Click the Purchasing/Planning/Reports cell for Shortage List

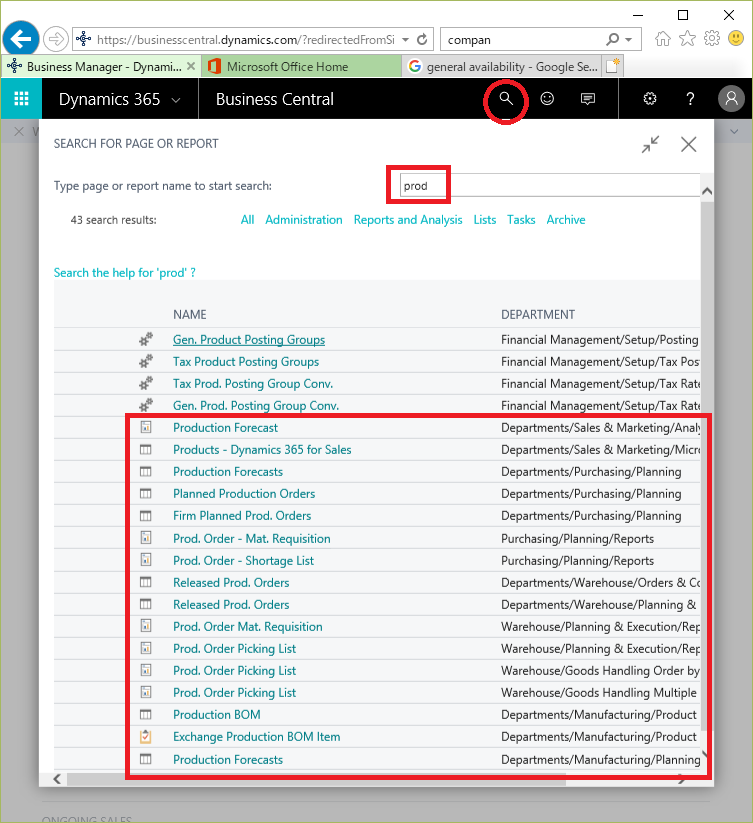point(577,561)
